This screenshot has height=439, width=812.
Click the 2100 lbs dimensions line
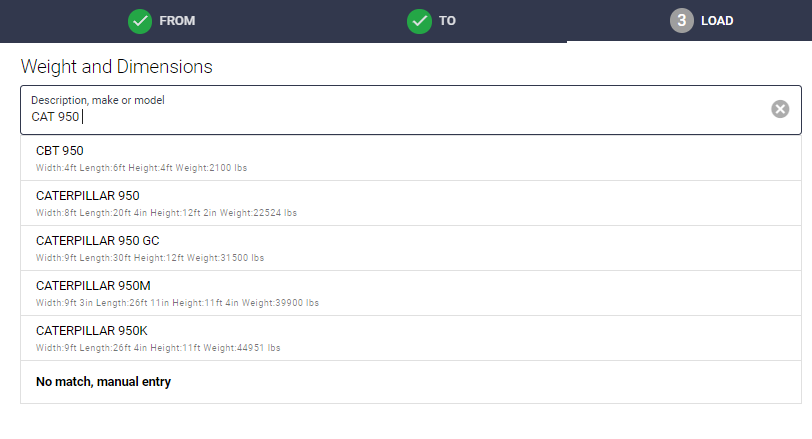tap(141, 168)
